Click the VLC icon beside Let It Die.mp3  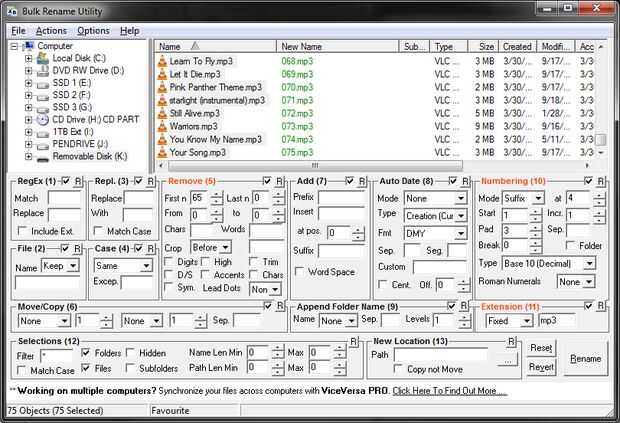[162, 74]
